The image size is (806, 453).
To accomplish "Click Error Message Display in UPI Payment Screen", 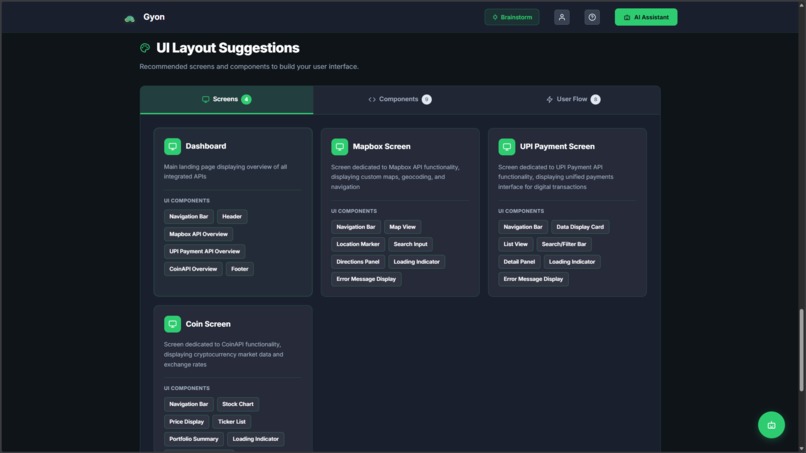I will (533, 279).
